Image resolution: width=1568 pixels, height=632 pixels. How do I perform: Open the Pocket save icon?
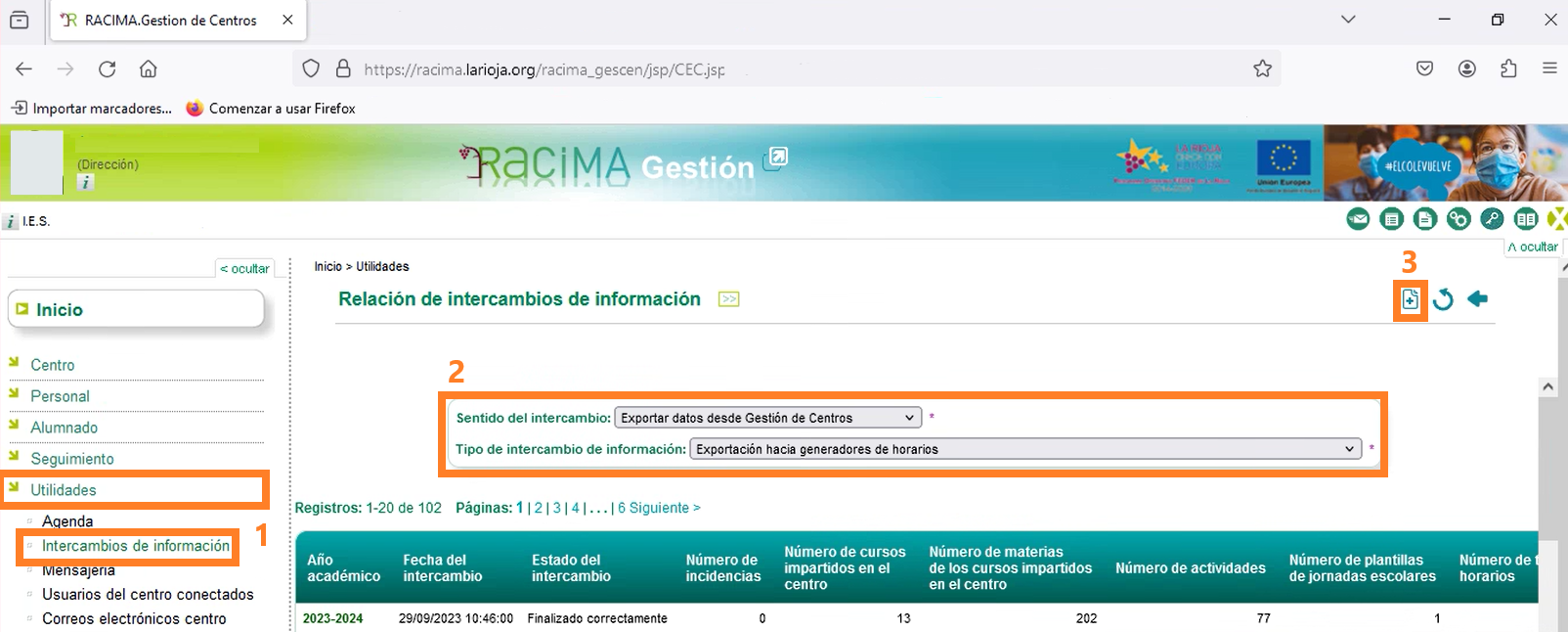[1424, 68]
